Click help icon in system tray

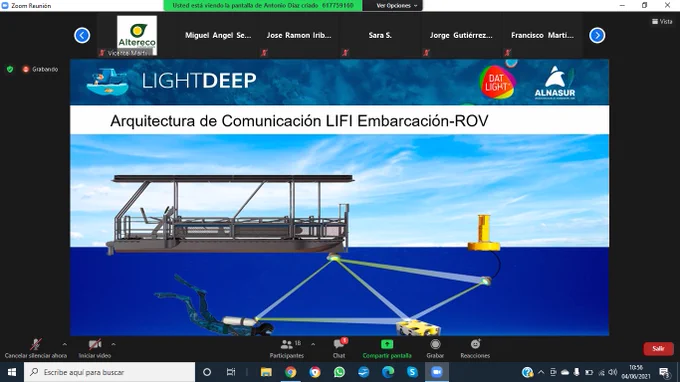coord(527,372)
